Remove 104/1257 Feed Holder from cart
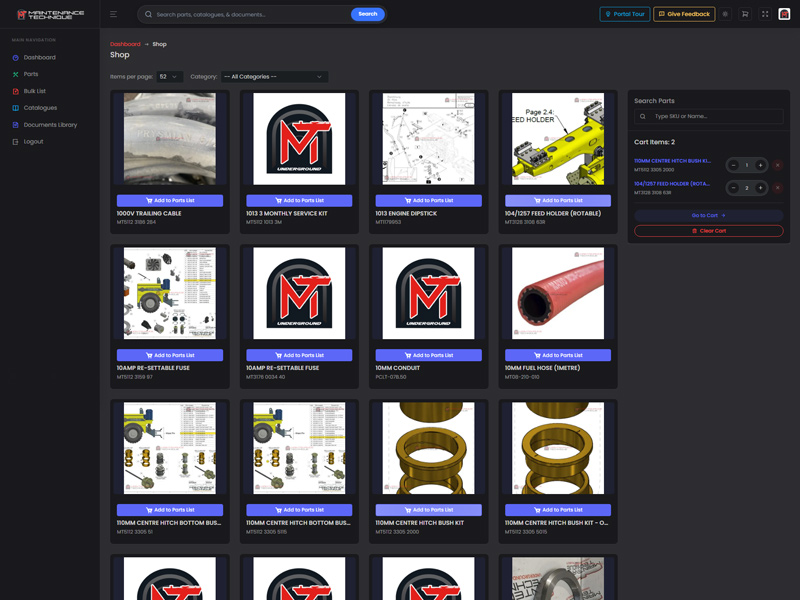Screen dimensions: 800x600 777,188
